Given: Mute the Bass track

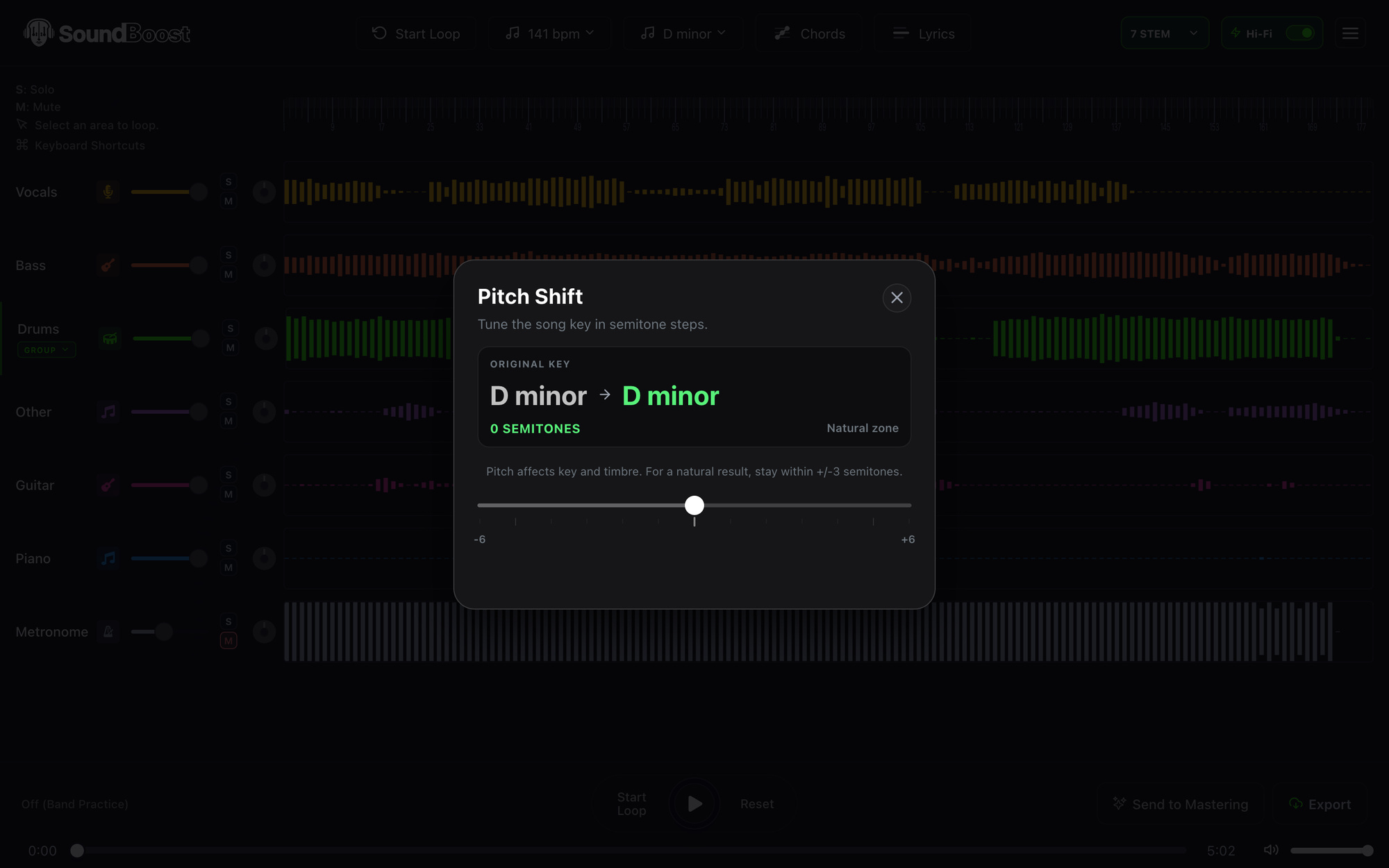Looking at the screenshot, I should point(228,275).
